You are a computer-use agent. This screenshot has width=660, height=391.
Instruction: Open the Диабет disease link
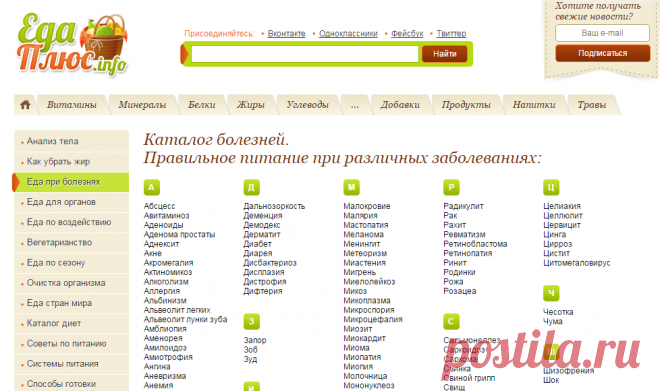click(x=257, y=244)
